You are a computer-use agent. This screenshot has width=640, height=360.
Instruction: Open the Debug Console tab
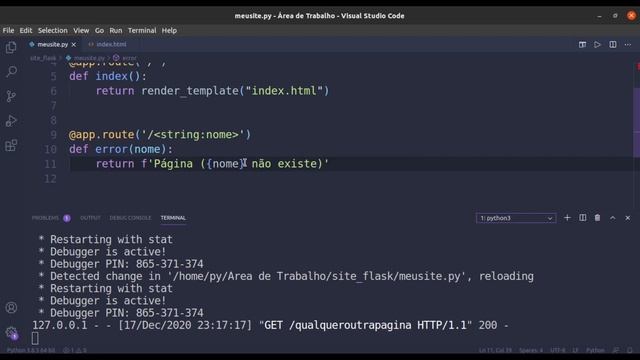[x=130, y=218]
